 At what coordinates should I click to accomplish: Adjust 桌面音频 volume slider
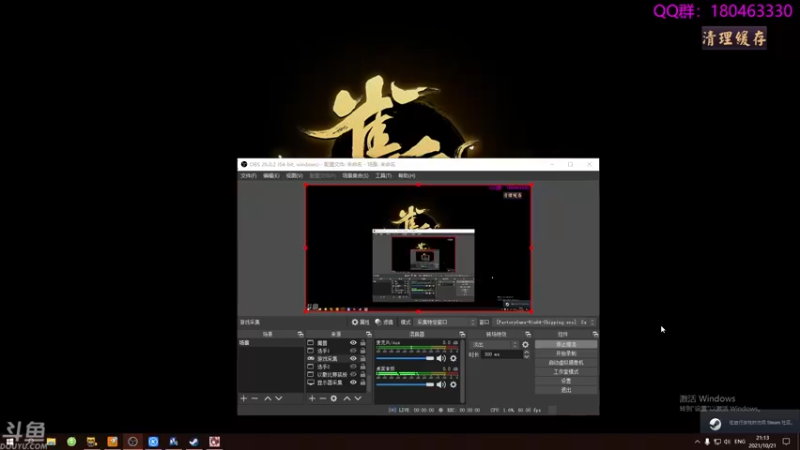click(x=405, y=385)
